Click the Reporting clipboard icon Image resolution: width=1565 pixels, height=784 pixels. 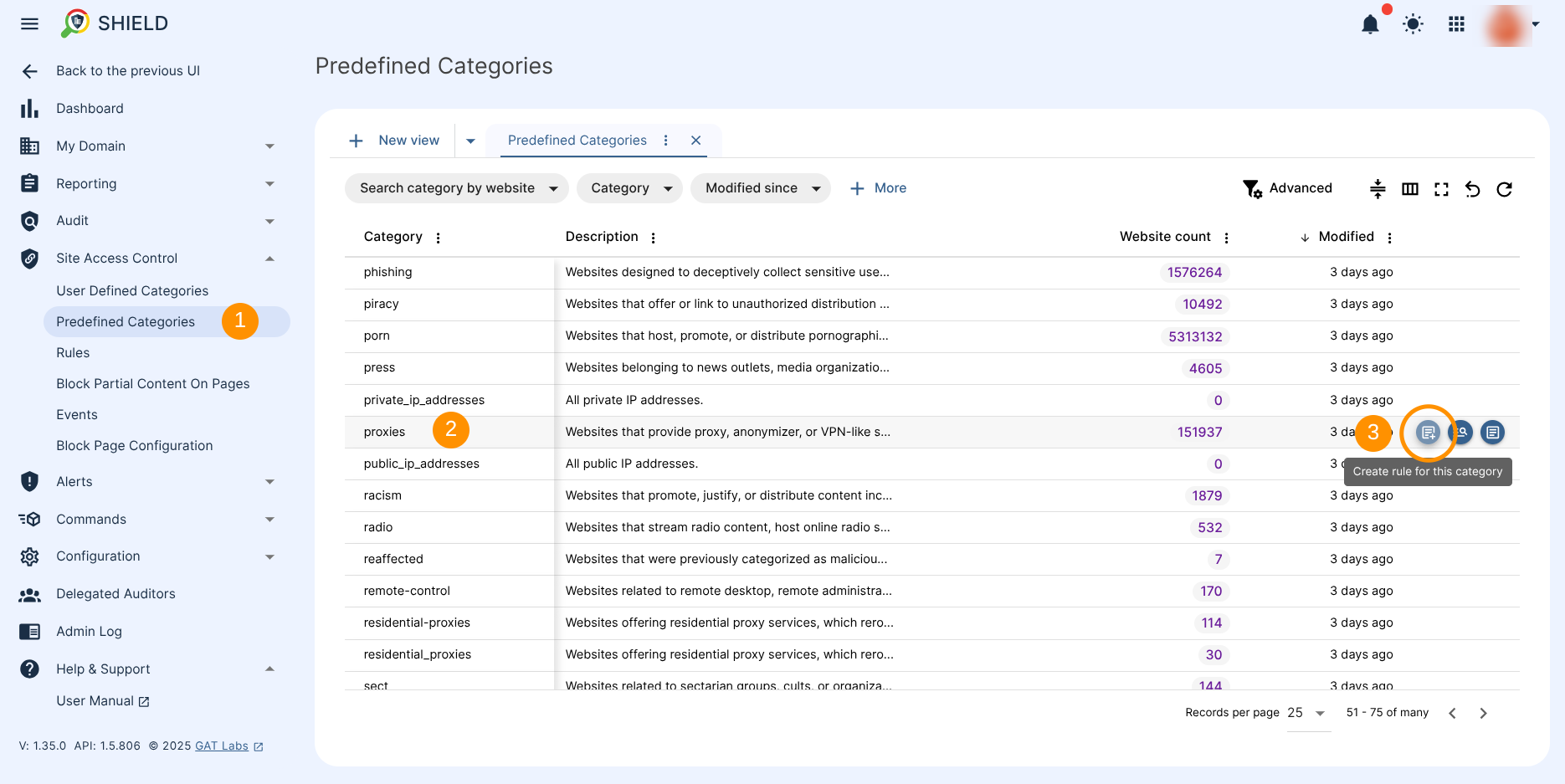[29, 183]
